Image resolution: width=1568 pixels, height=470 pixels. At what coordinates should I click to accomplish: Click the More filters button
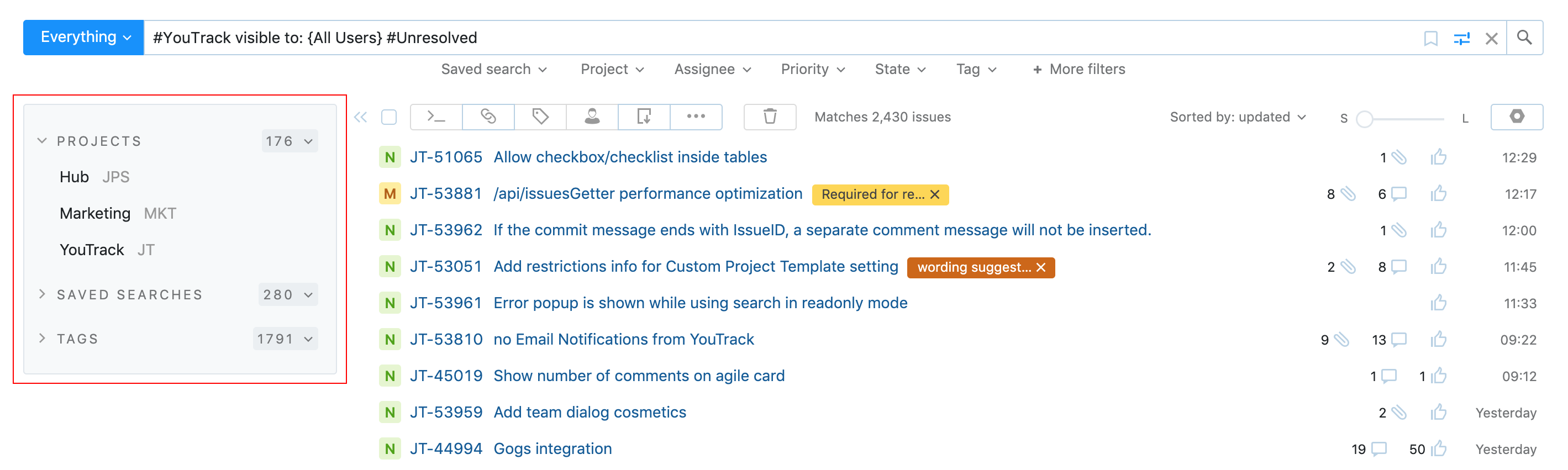pos(1078,70)
